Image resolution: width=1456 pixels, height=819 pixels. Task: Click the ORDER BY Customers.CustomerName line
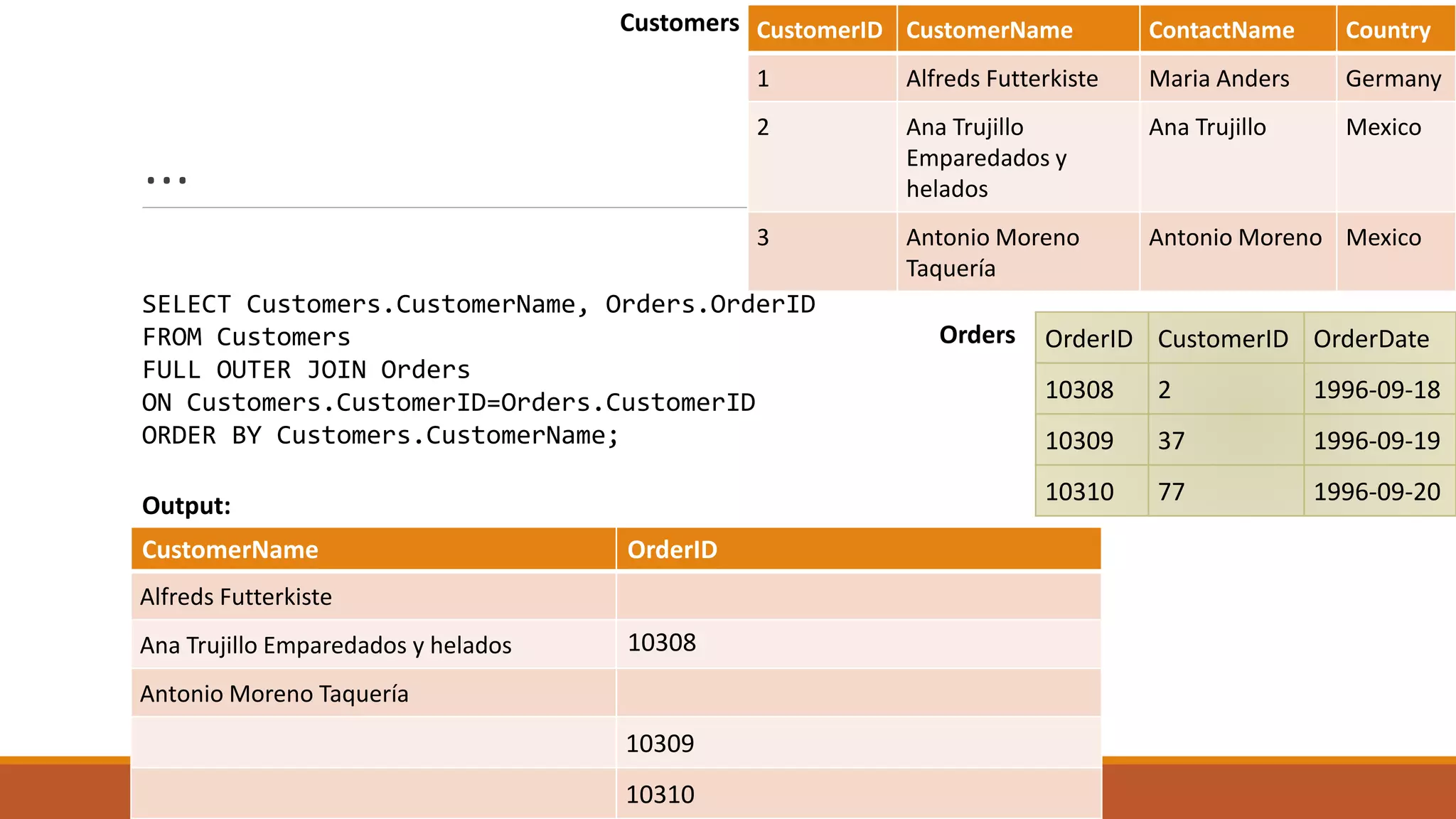(380, 435)
